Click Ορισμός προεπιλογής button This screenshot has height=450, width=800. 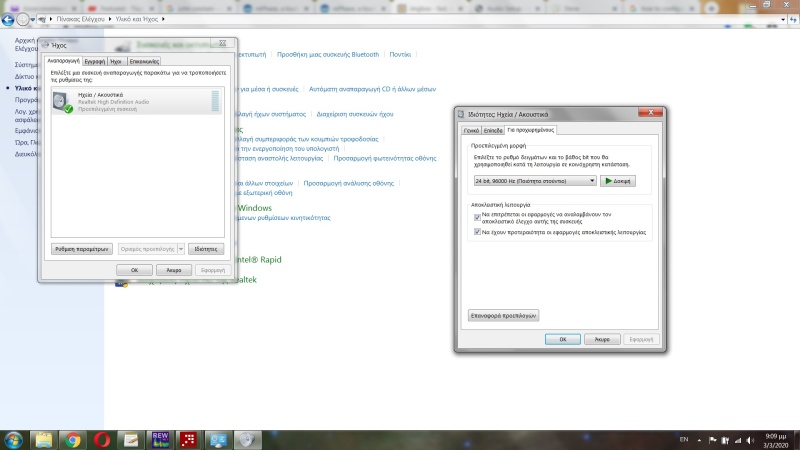[x=147, y=249]
